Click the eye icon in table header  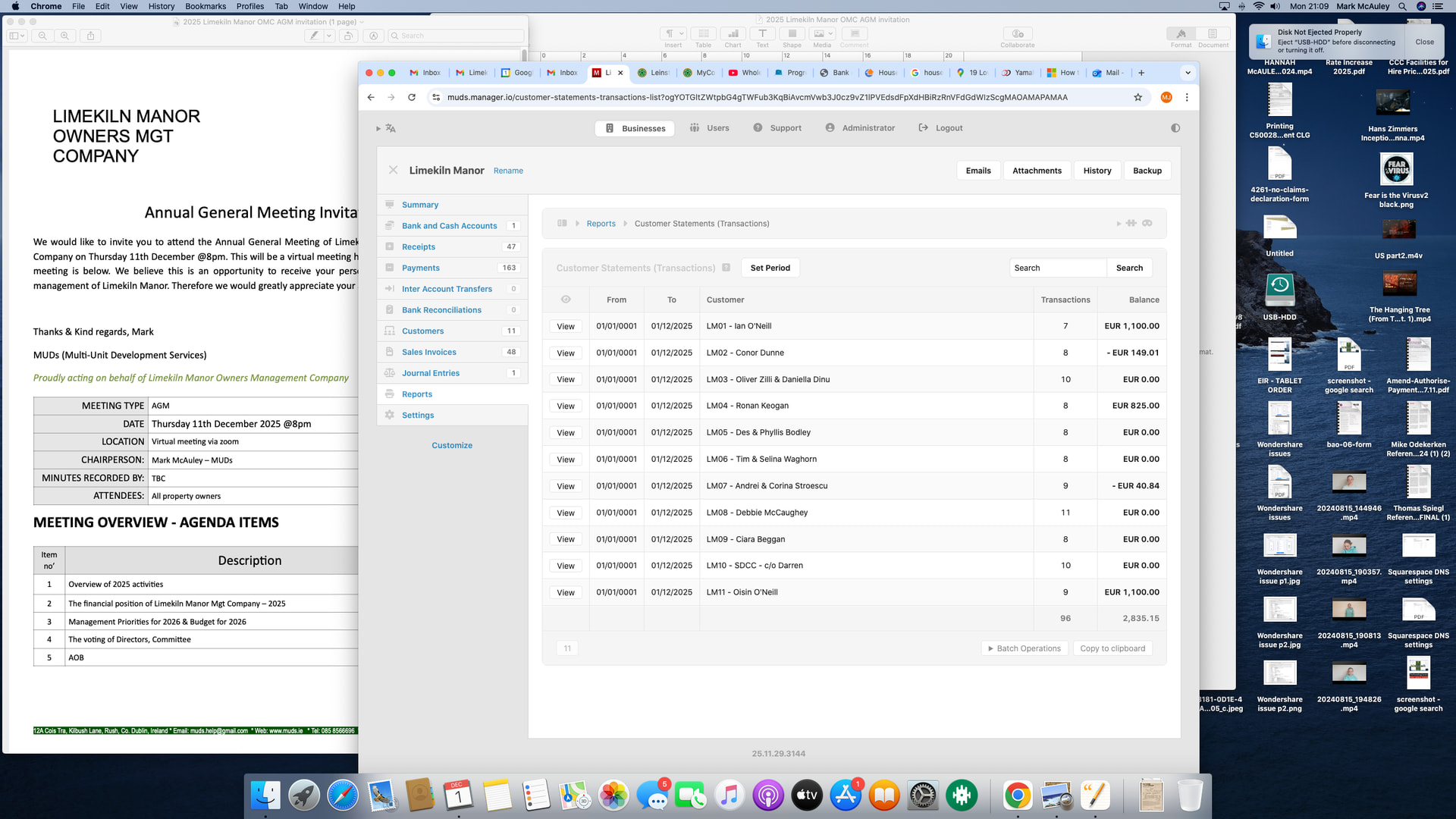[566, 300]
